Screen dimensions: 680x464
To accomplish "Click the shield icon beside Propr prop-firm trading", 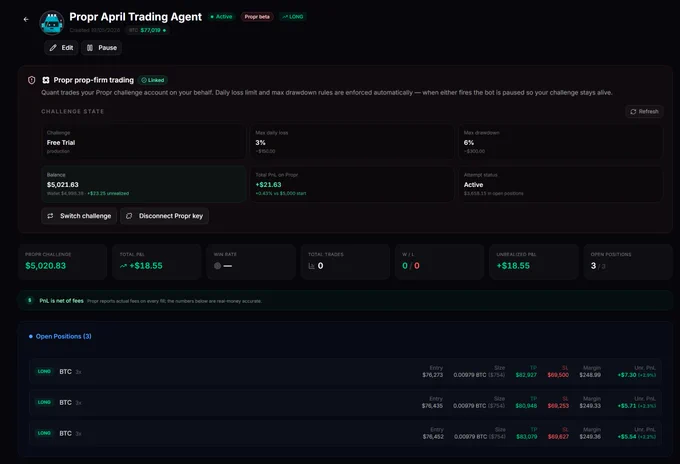I will point(32,80).
